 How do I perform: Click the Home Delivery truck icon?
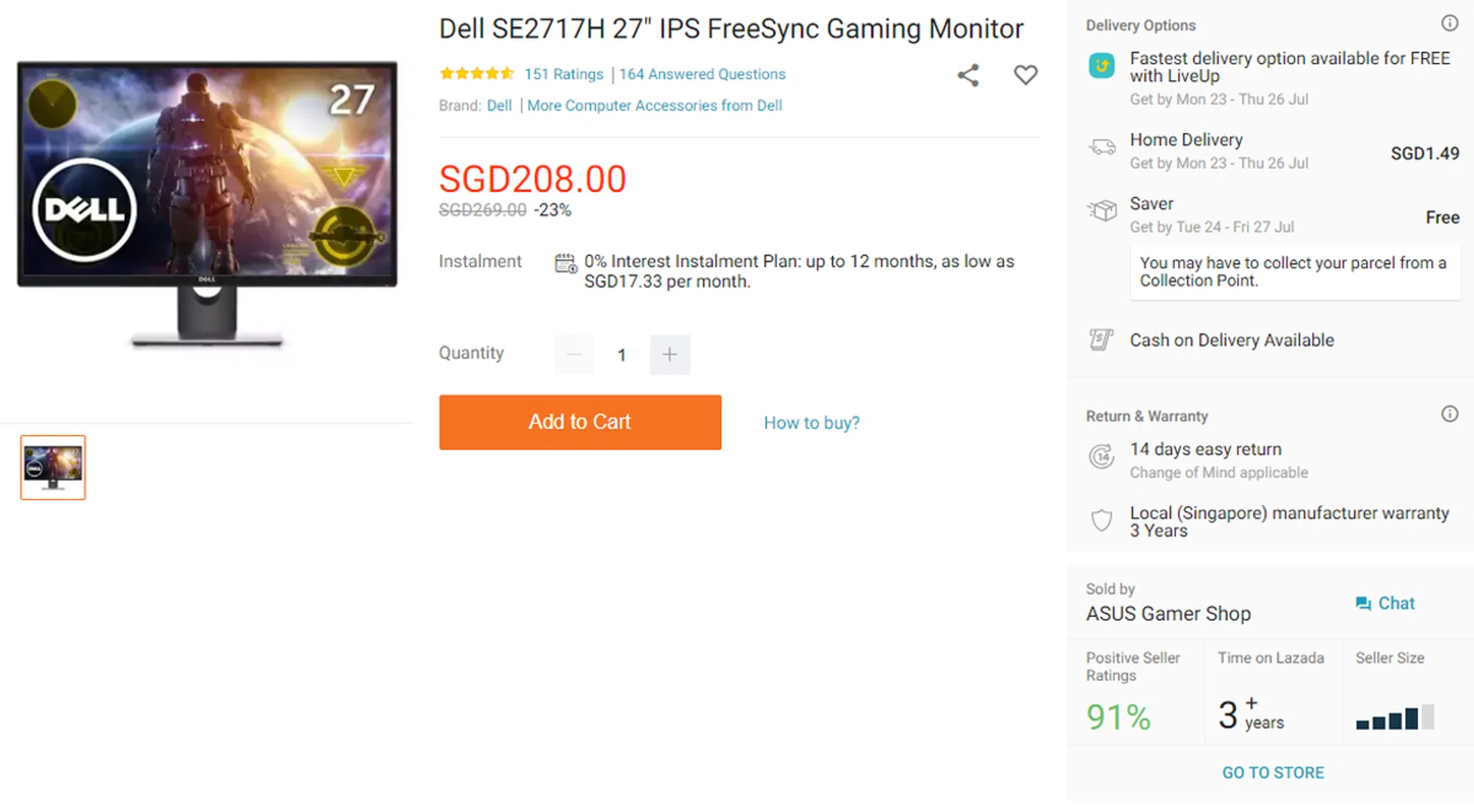tap(1102, 147)
